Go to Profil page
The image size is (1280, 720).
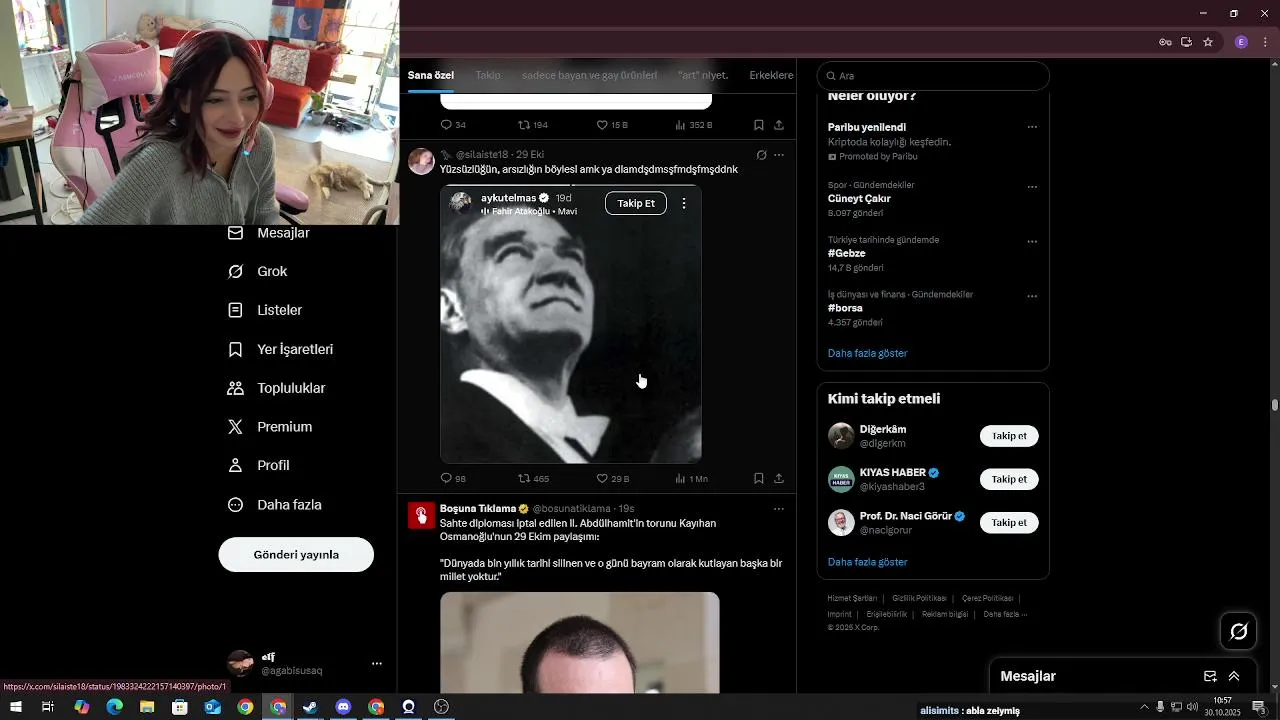click(x=258, y=466)
